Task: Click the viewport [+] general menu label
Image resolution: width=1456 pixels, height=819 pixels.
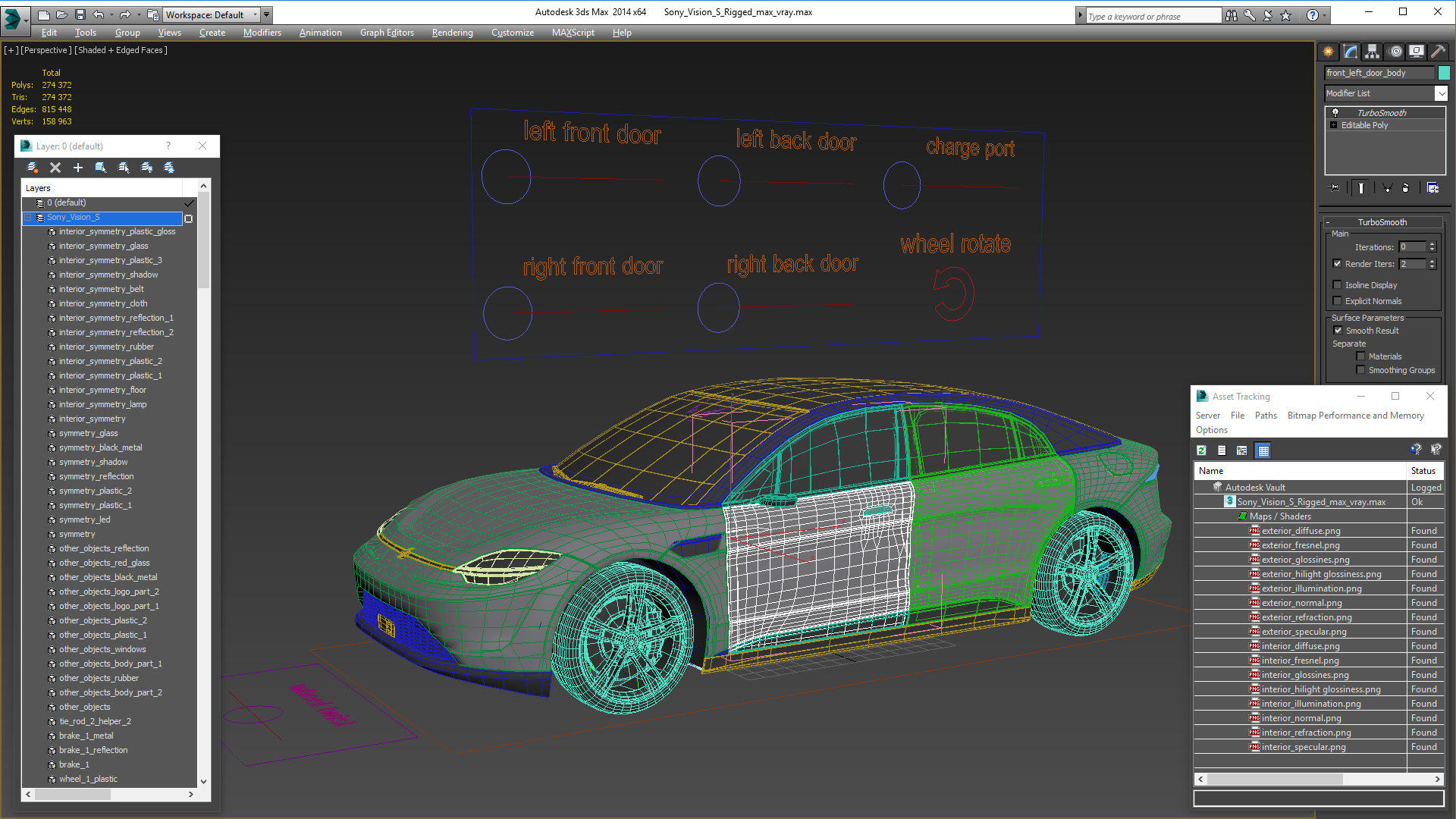Action: 11,50
